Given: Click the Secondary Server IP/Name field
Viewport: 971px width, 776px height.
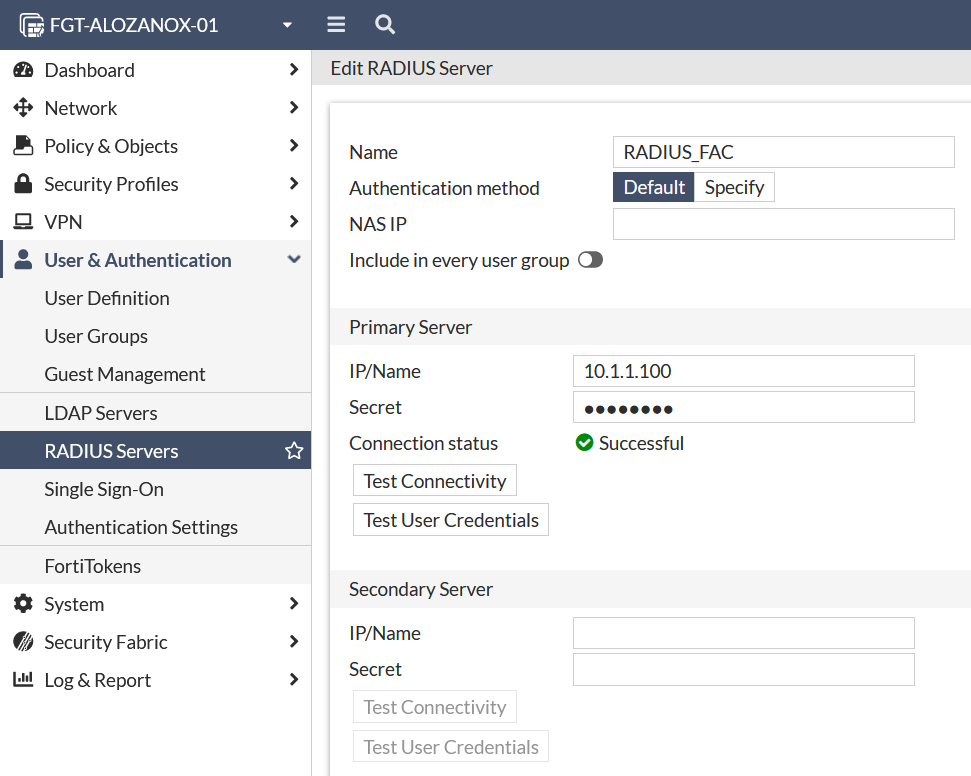Looking at the screenshot, I should [743, 633].
